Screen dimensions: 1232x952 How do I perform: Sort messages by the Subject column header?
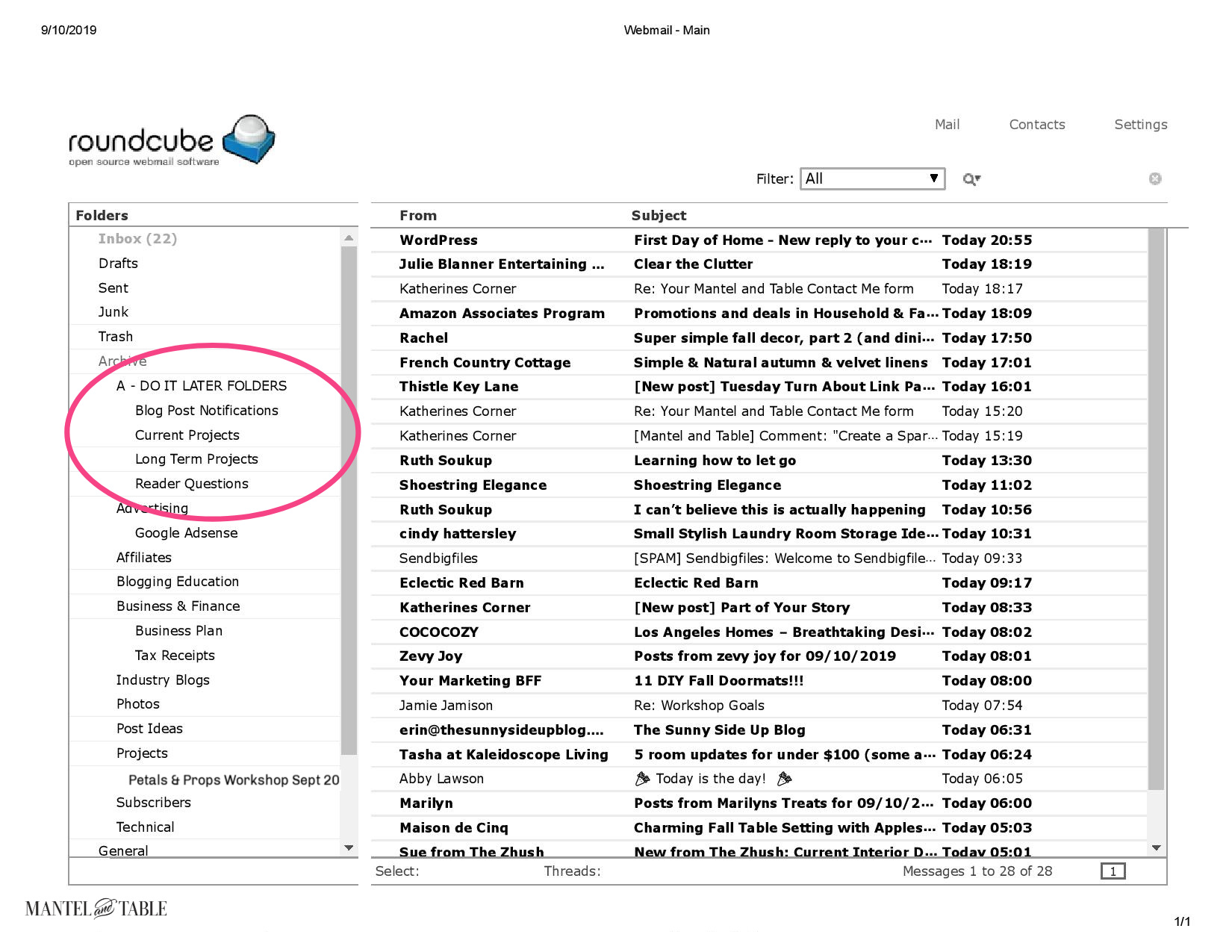(659, 216)
